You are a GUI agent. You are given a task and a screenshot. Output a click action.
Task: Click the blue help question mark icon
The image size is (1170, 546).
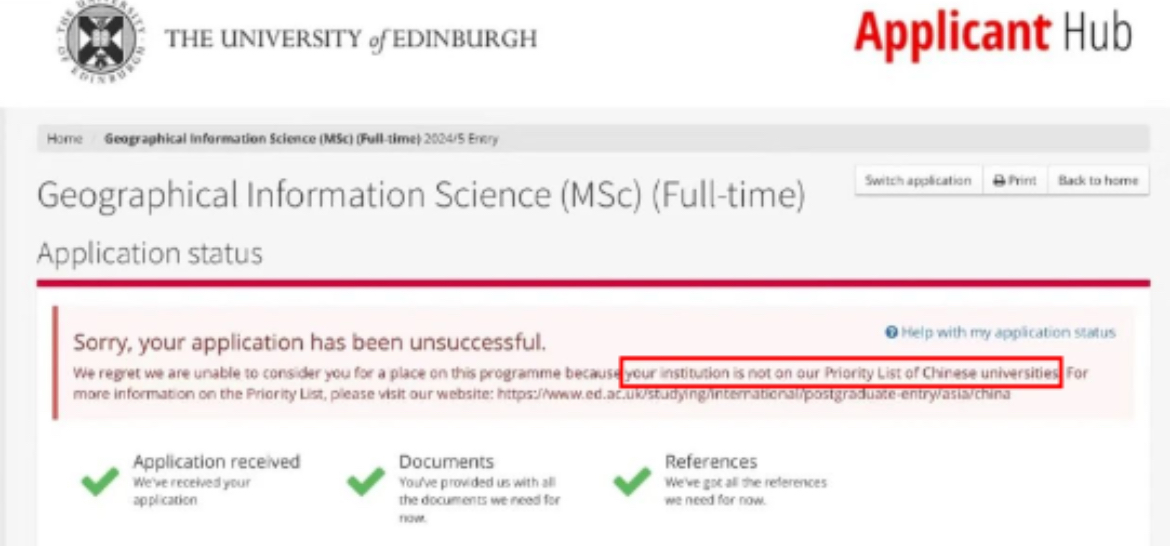[x=890, y=333]
